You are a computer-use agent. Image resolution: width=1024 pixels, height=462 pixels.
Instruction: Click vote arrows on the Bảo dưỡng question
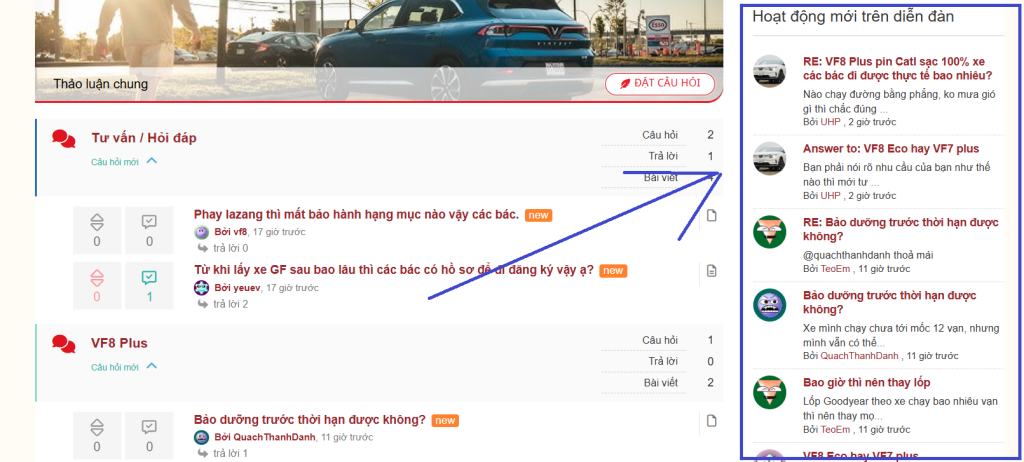[x=97, y=427]
